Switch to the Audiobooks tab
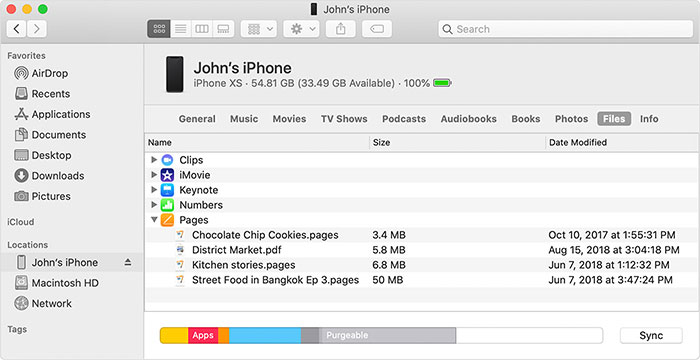This screenshot has height=360, width=700. (468, 119)
